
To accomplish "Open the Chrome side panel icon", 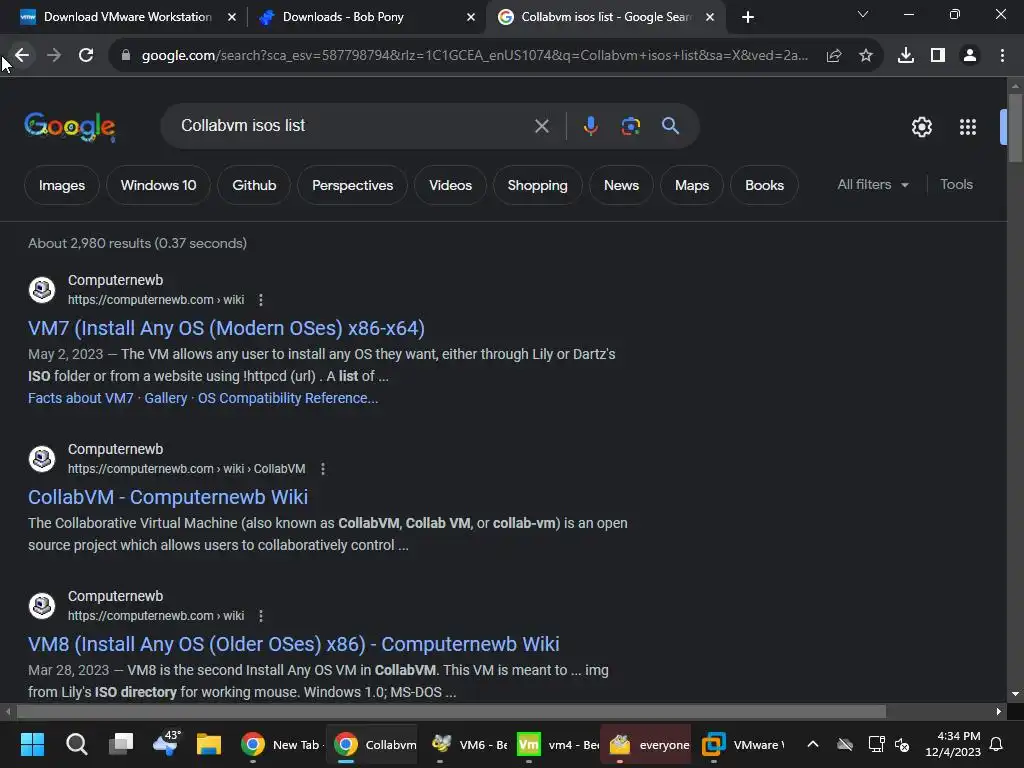I will (938, 56).
